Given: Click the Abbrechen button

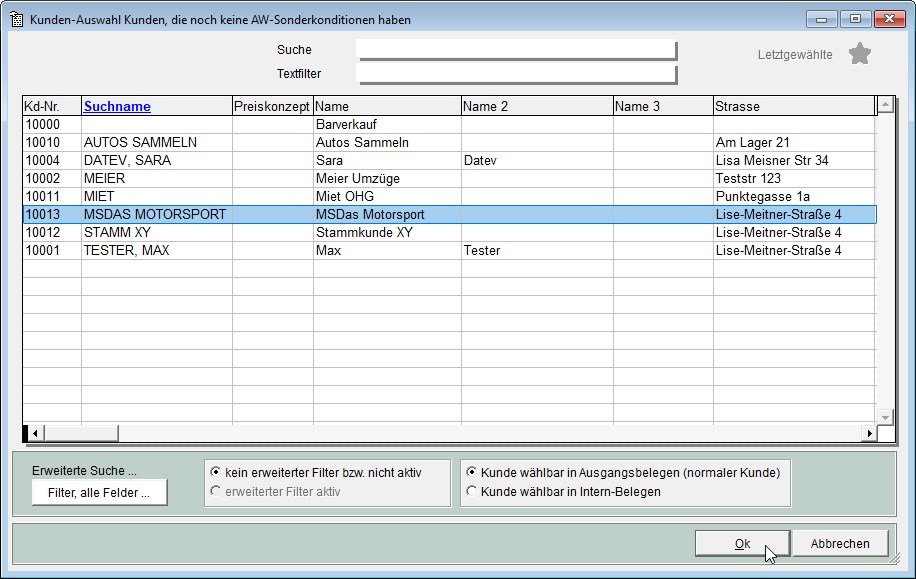Looking at the screenshot, I should [840, 544].
